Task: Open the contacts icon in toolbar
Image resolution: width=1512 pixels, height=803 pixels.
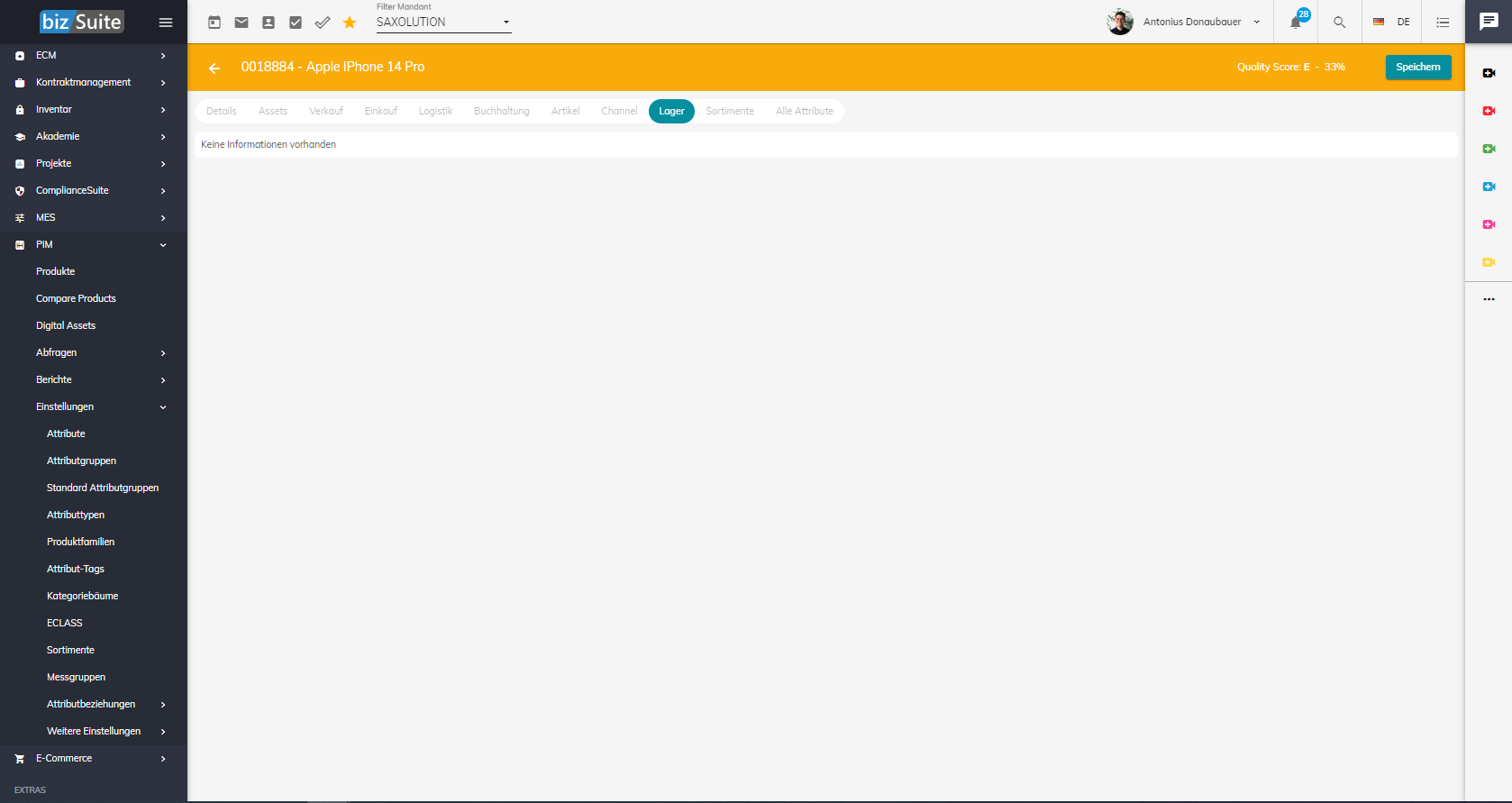Action: pos(269,23)
